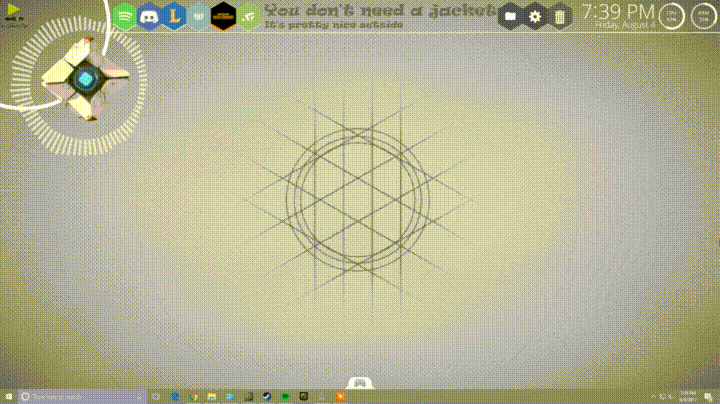Screen dimensions: 720x404
Task: Click the Destiny Ghost visualizer widget
Action: coord(85,80)
